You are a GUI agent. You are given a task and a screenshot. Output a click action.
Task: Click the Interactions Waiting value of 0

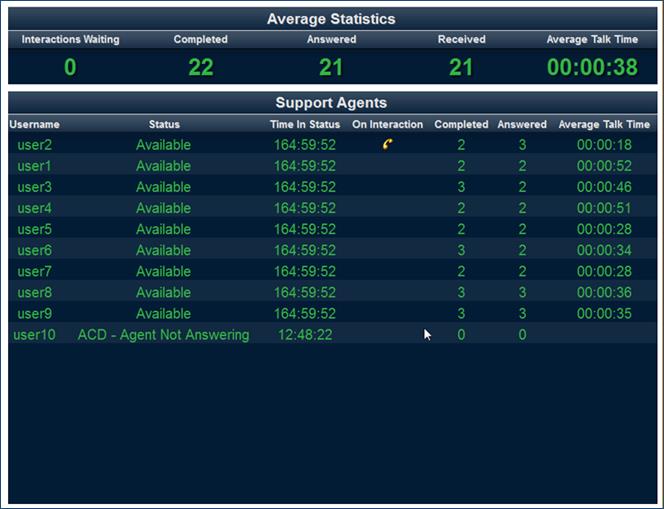(70, 68)
